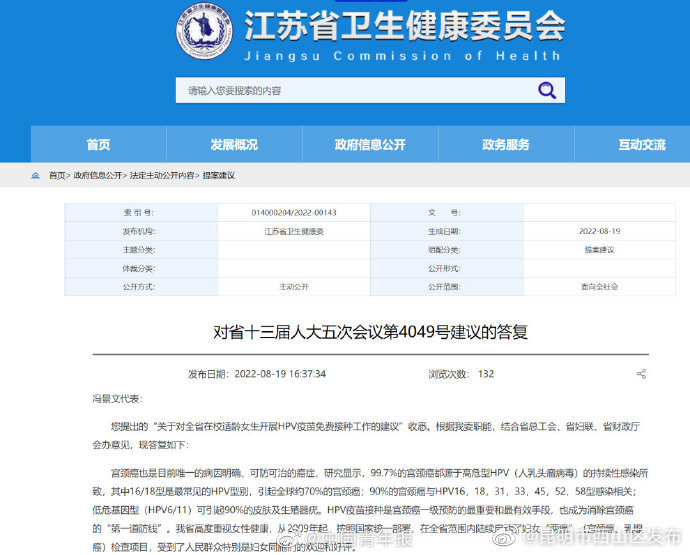
Task: Click the 索引号 label cell
Action: coord(141,213)
